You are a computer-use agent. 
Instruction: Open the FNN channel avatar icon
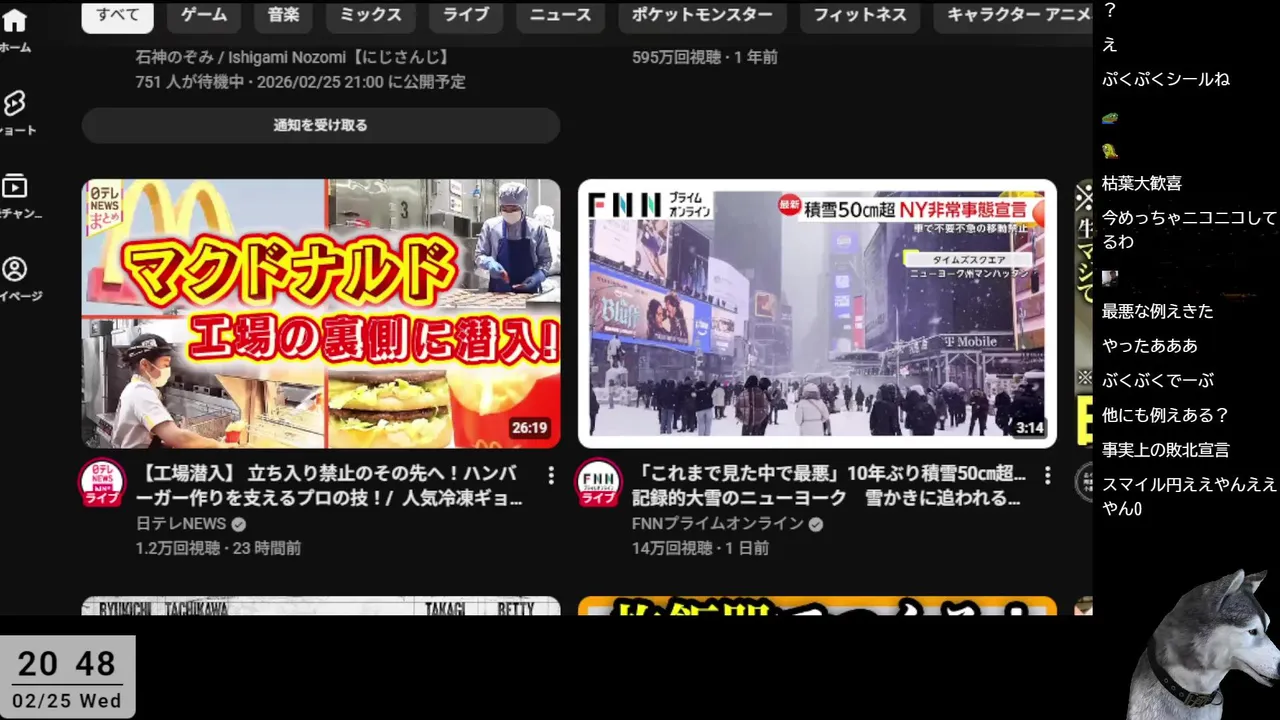[598, 482]
